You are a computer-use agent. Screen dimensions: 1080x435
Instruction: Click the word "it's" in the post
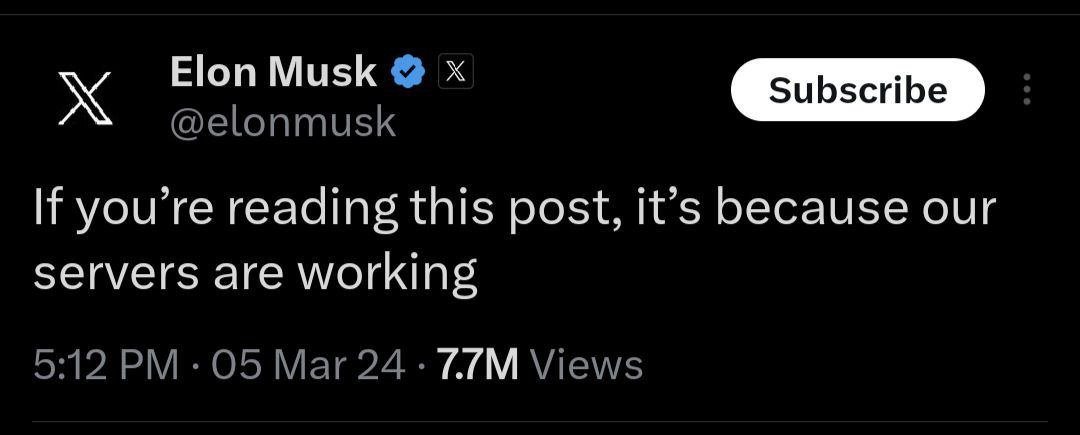tap(660, 208)
